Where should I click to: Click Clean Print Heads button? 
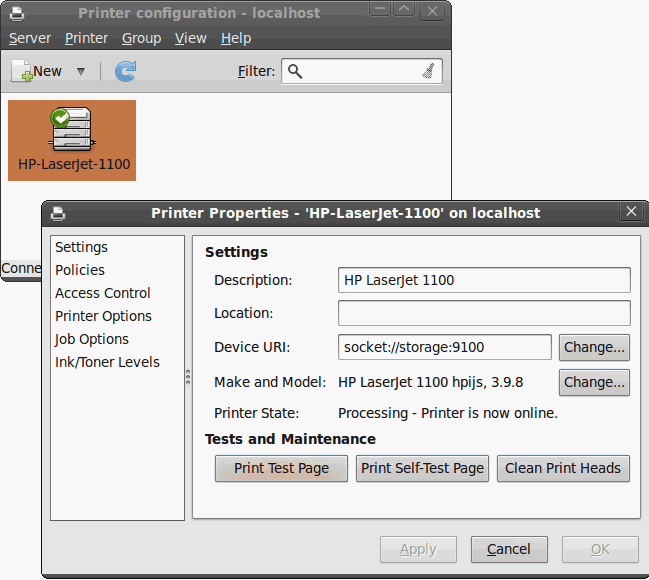[x=563, y=468]
